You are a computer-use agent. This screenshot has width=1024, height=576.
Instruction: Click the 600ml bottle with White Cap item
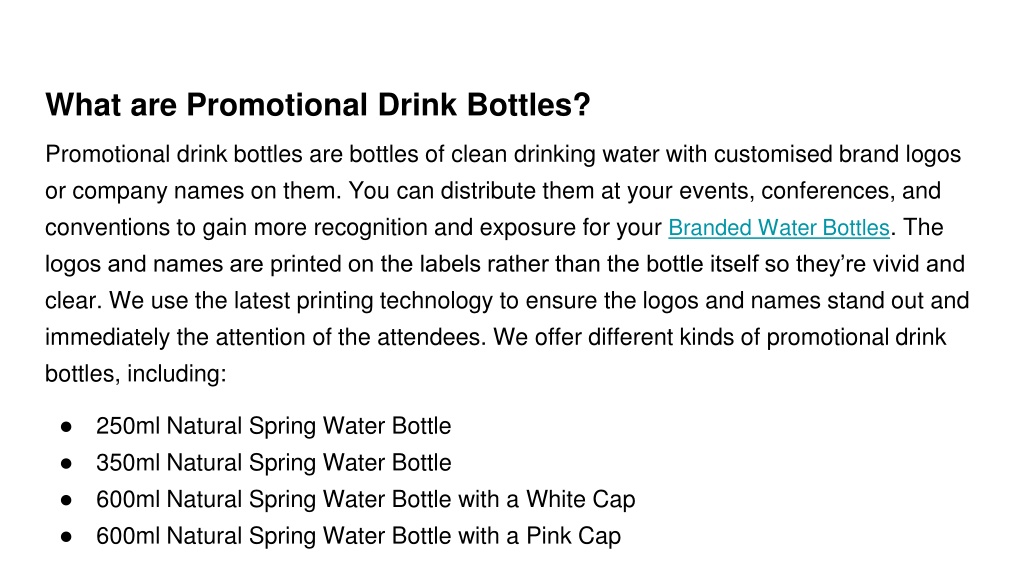(366, 500)
